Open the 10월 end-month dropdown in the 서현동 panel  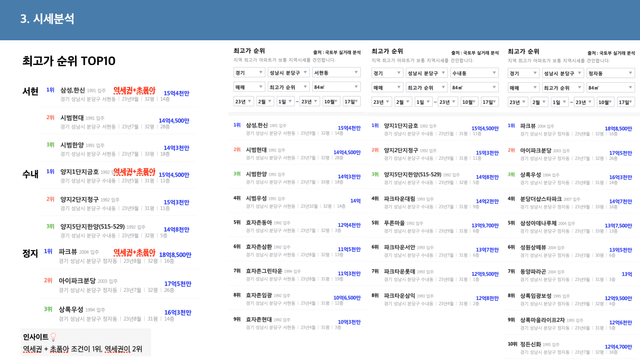331,102
